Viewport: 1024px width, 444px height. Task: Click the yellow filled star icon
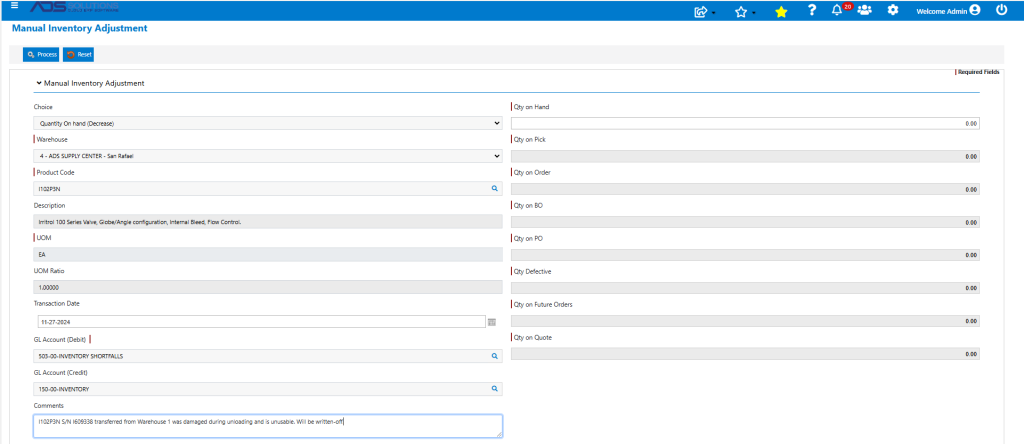(781, 12)
